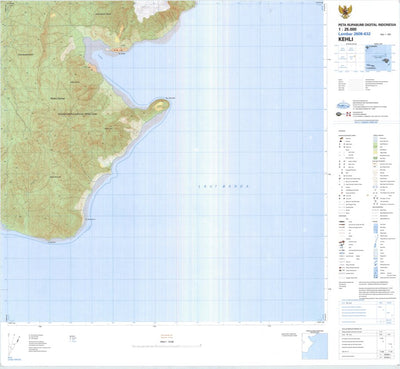This screenshot has height=369, width=400.
Task: Click the red and white emblem icon
Action: tap(348, 114)
